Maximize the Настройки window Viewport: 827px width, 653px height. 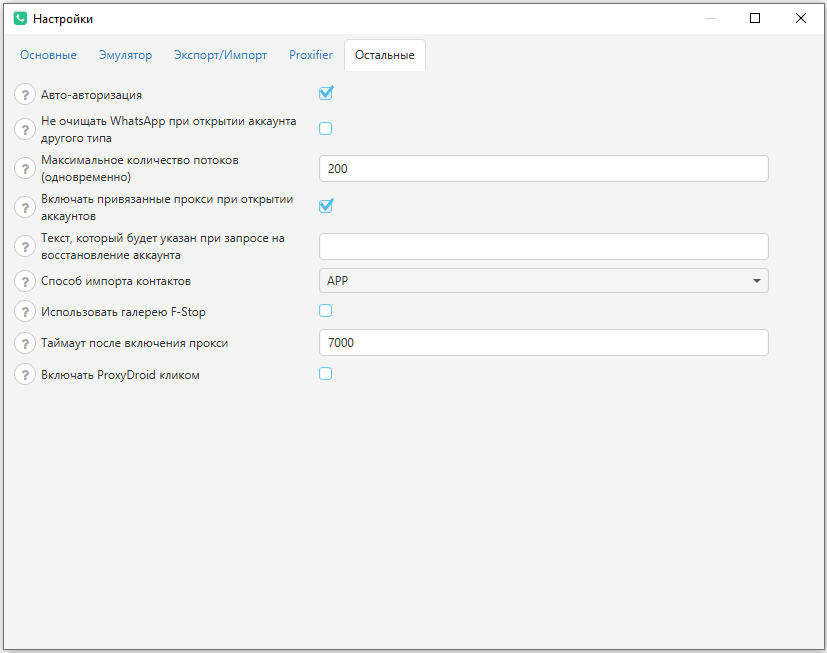pos(755,18)
